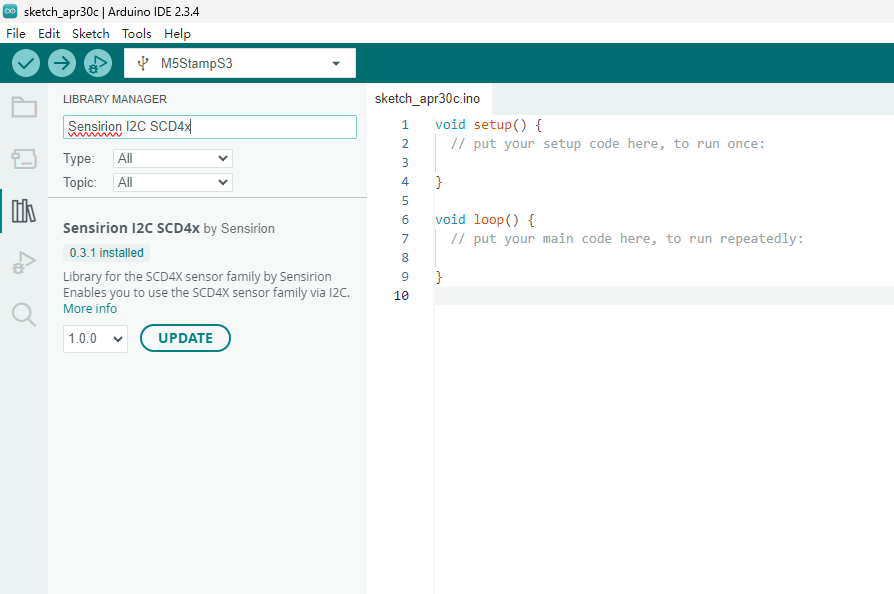Click the Type: filter label
The height and width of the screenshot is (594, 894).
[79, 158]
